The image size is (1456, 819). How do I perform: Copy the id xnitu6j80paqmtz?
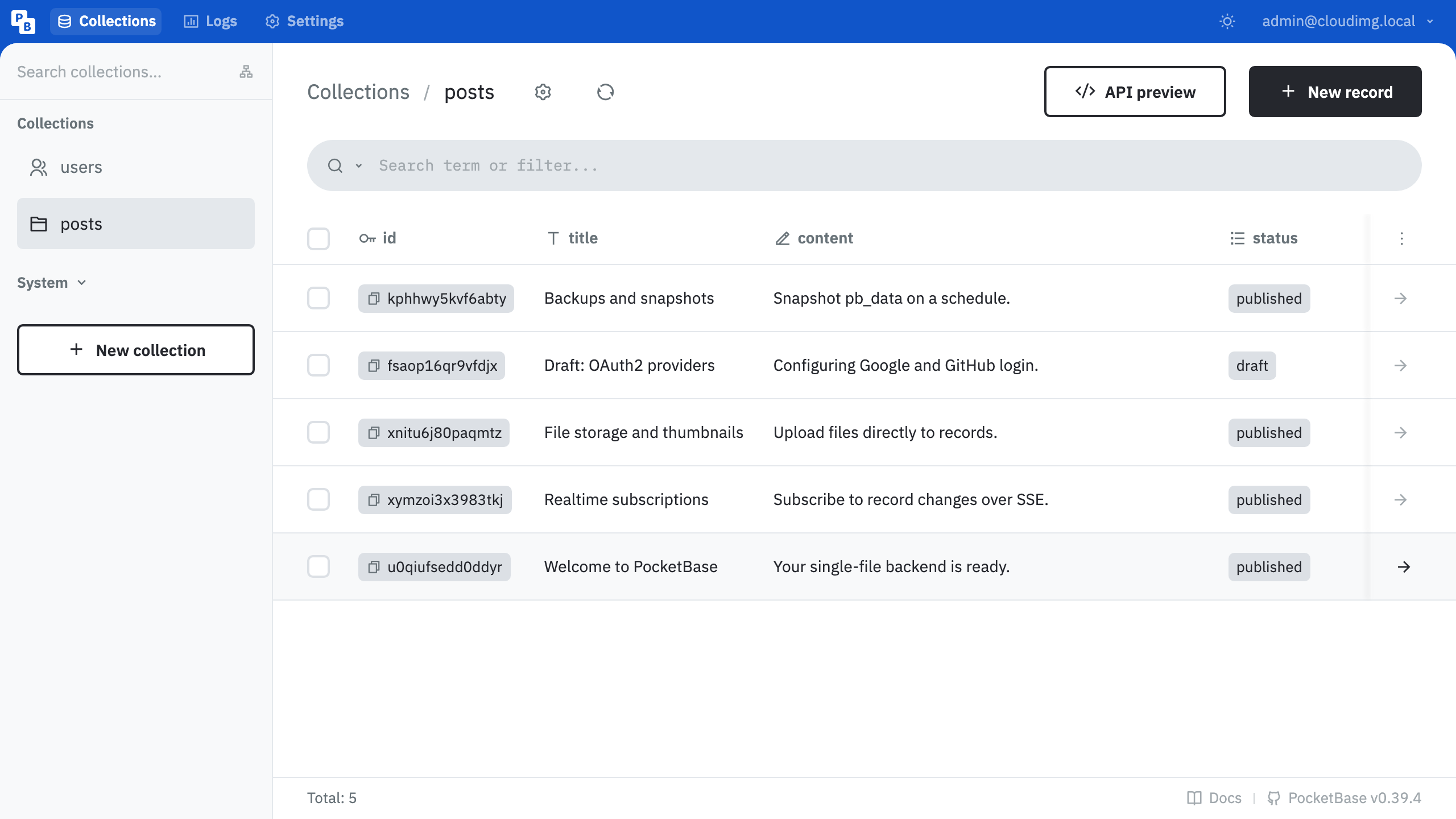pos(374,433)
